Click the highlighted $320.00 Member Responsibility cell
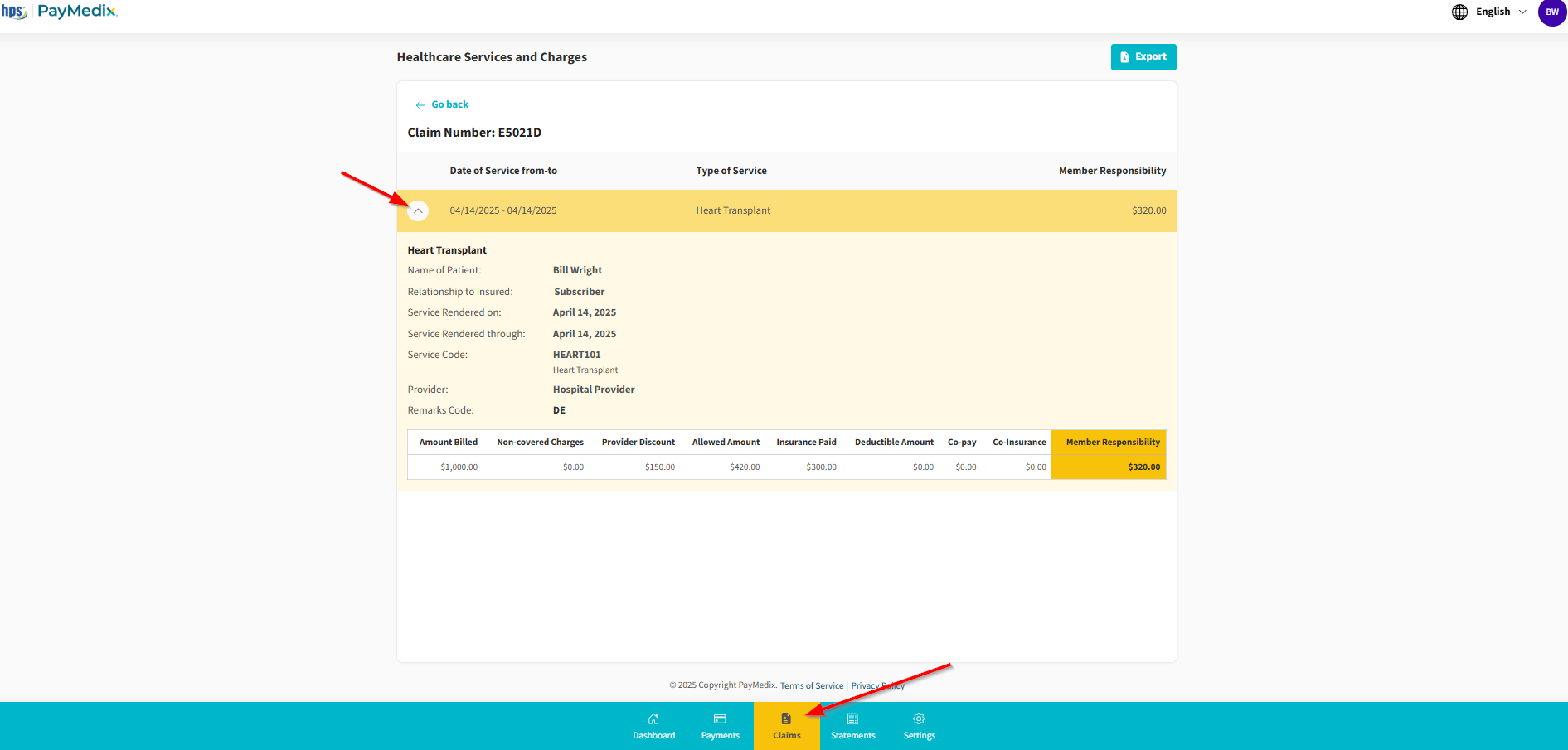The height and width of the screenshot is (750, 1568). coord(1143,467)
